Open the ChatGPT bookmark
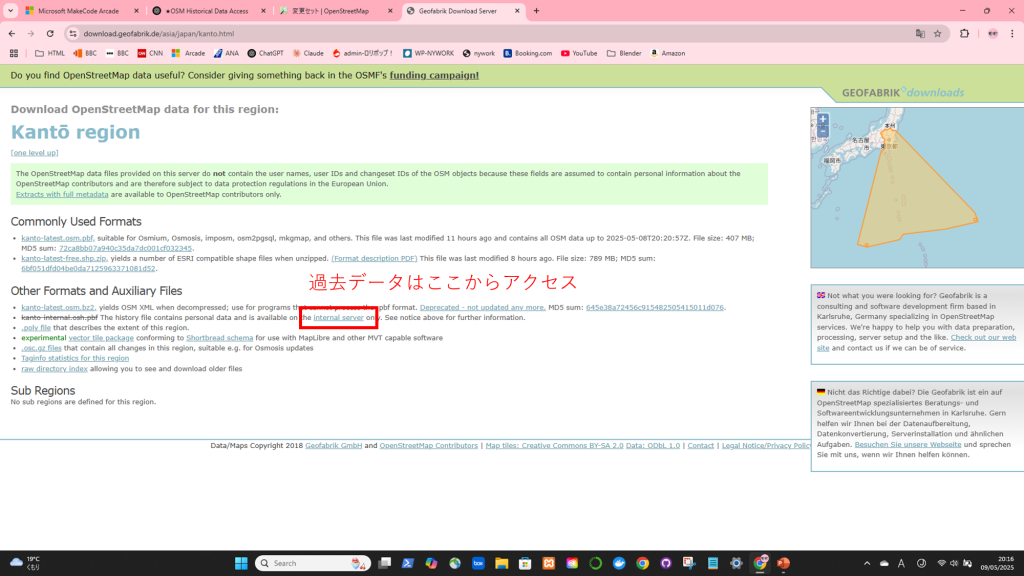Viewport: 1024px width, 576px height. pyautogui.click(x=265, y=53)
